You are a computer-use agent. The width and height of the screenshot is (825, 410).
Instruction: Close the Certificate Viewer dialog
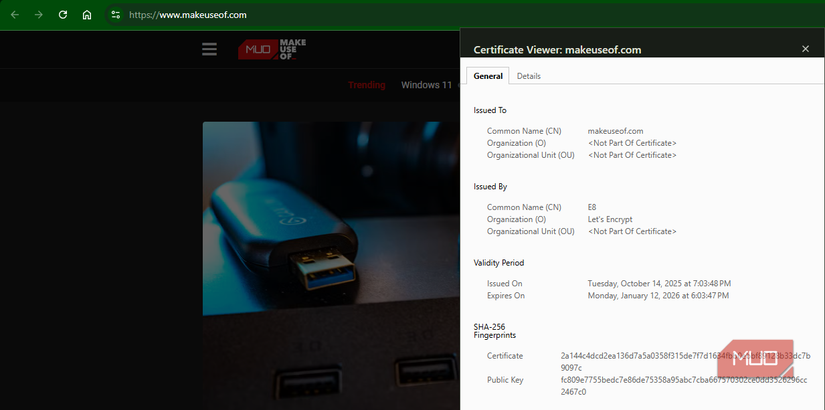805,49
